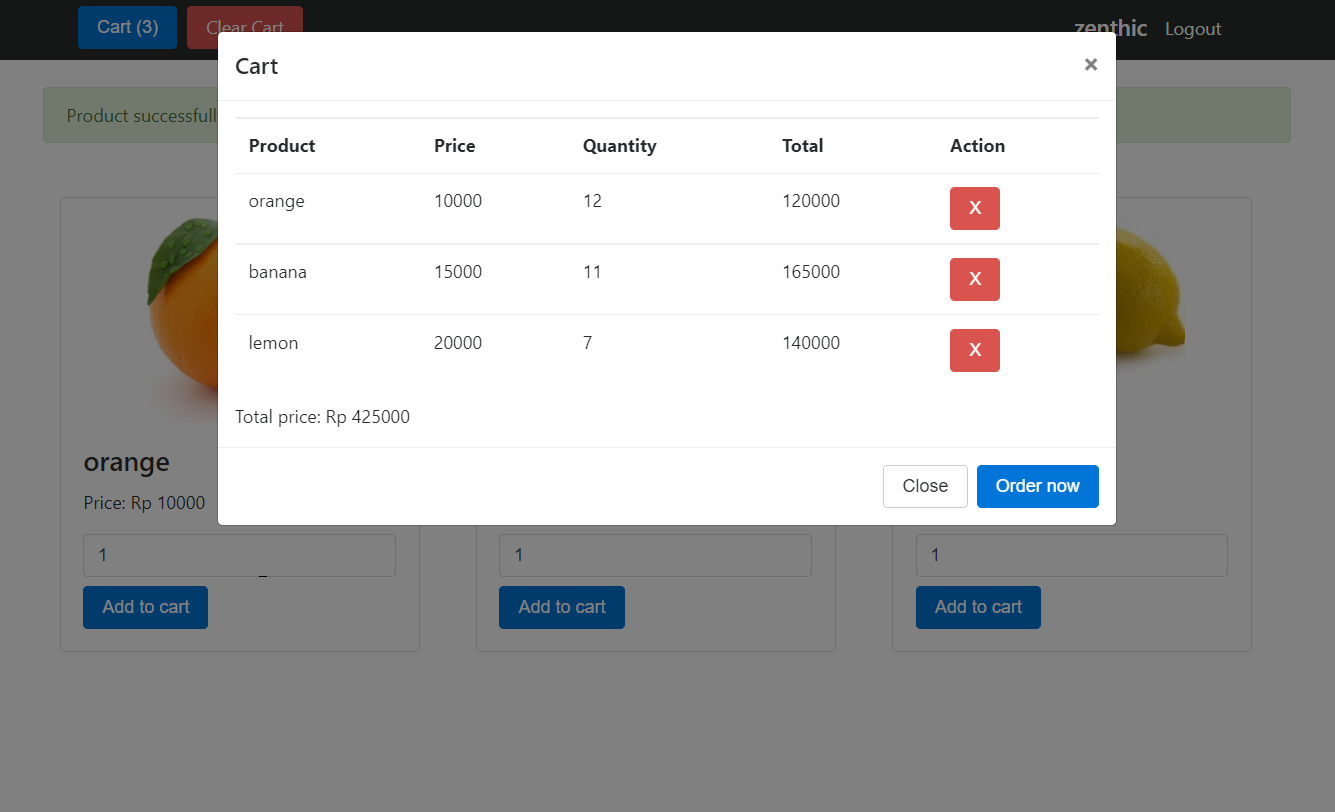Clear all items using Clear Cart

[244, 27]
